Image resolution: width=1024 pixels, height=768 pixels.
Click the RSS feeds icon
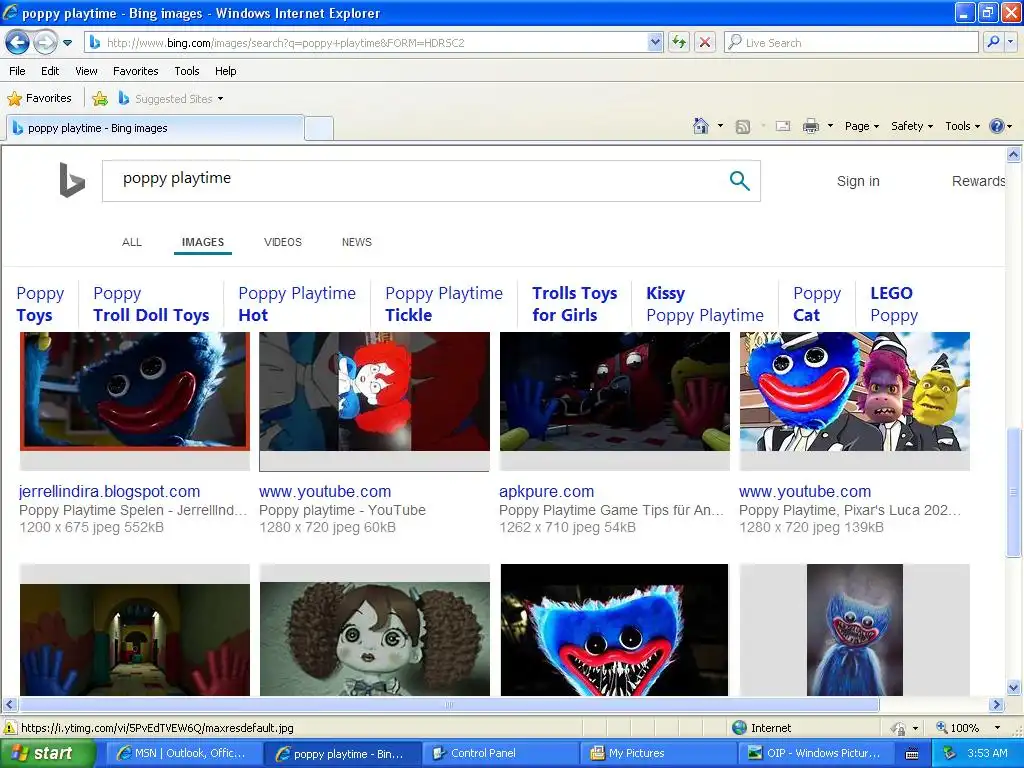click(743, 127)
